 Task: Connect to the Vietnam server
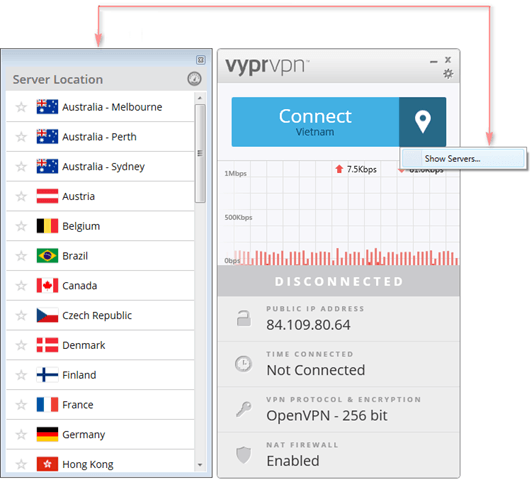point(315,122)
